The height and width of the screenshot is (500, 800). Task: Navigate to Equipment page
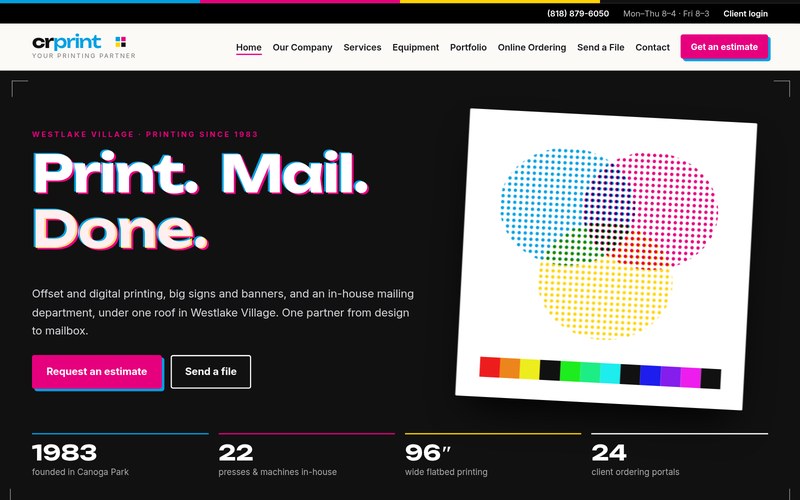415,47
